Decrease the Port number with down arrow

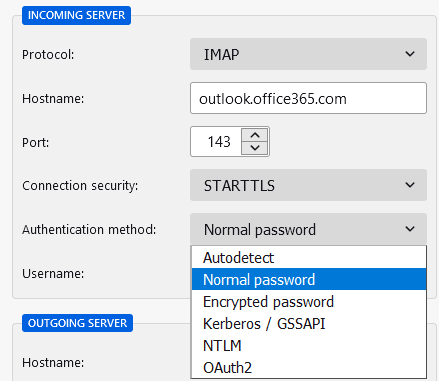(255, 148)
